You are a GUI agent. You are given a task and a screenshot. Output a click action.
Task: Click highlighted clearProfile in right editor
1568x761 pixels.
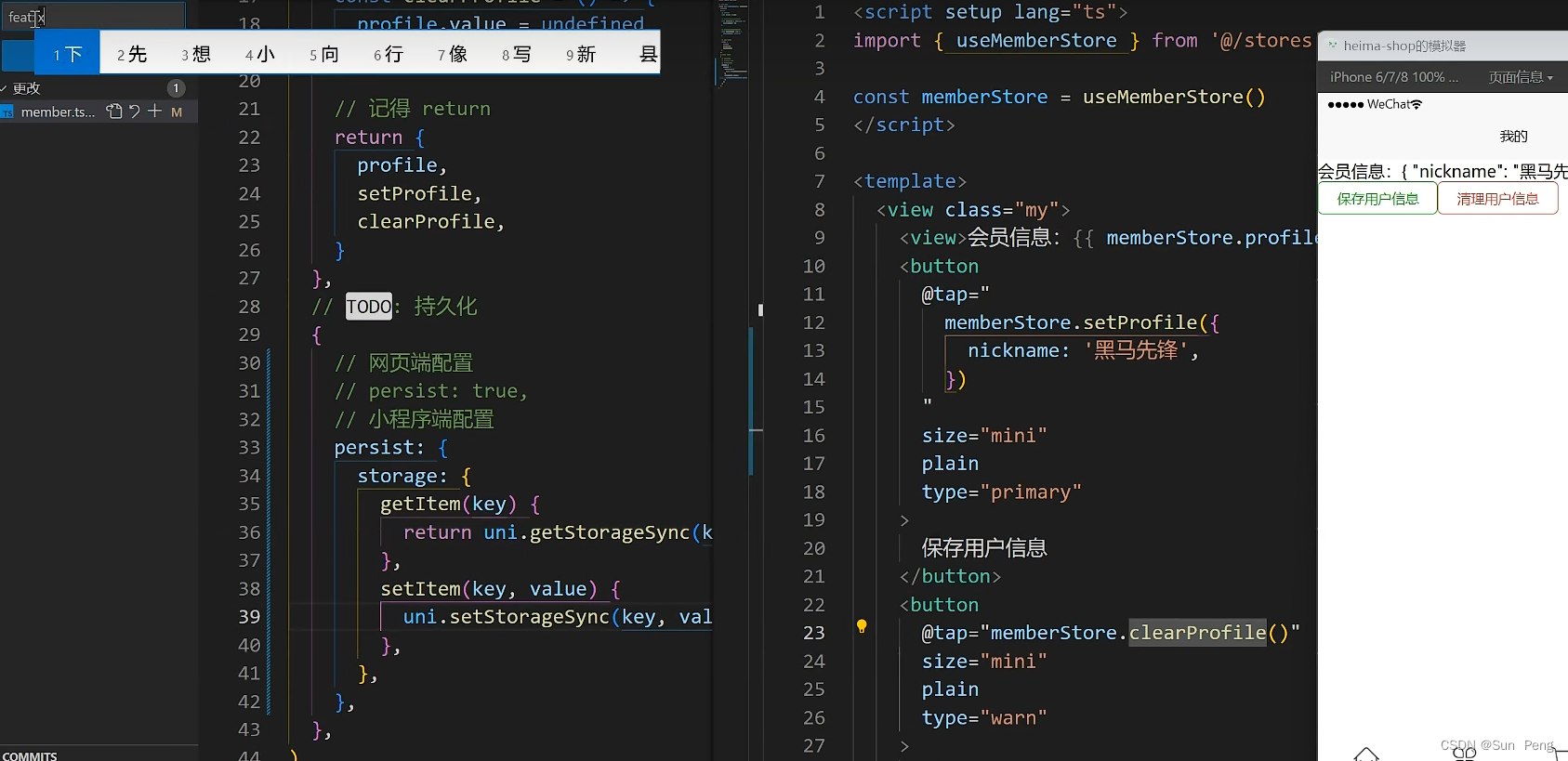tap(1197, 633)
